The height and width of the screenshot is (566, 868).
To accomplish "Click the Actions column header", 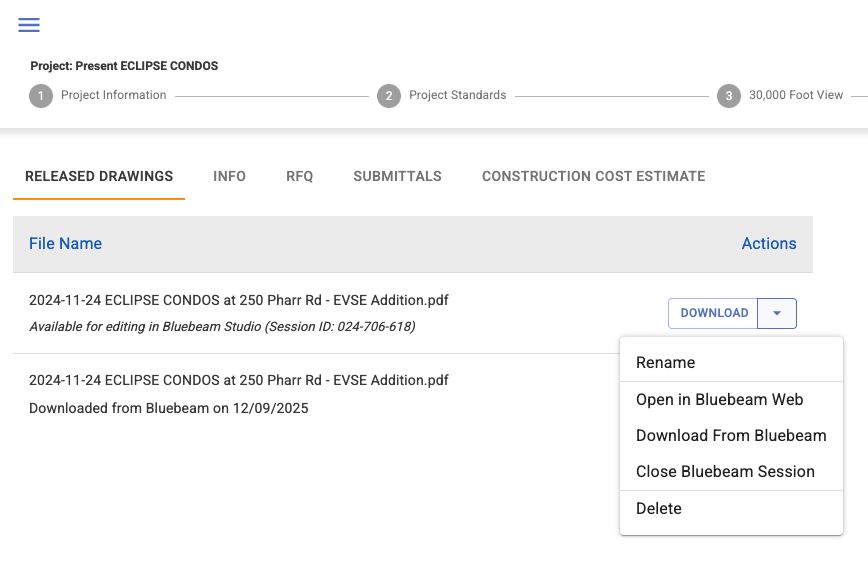I will (x=768, y=244).
